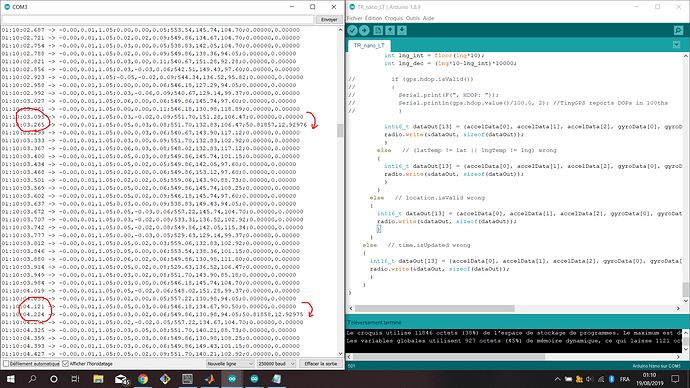Click 'Arduino Nano sur COM5' status text
Image resolution: width=690 pixels, height=388 pixels.
[x=656, y=366]
